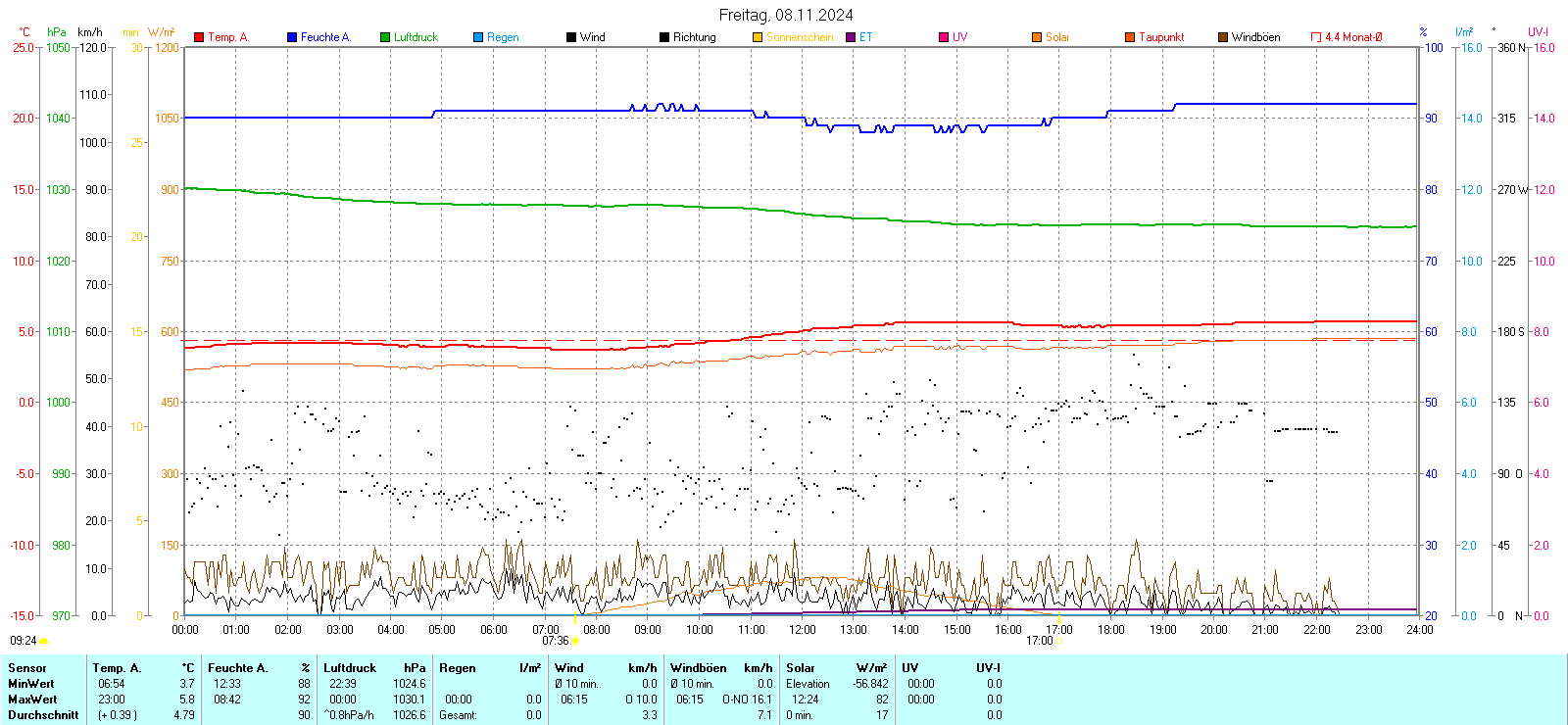This screenshot has width=1568, height=725.
Task: Toggle the black Richtung legend square
Action: (x=664, y=37)
